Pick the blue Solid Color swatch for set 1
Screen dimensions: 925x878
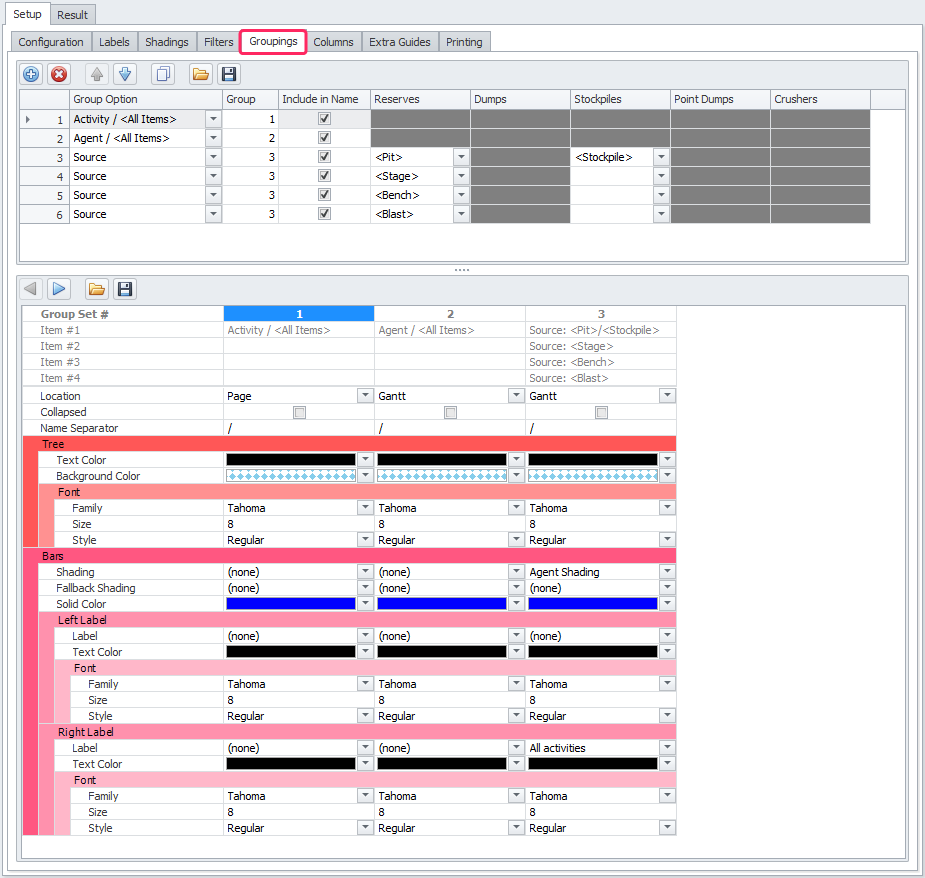tap(291, 604)
